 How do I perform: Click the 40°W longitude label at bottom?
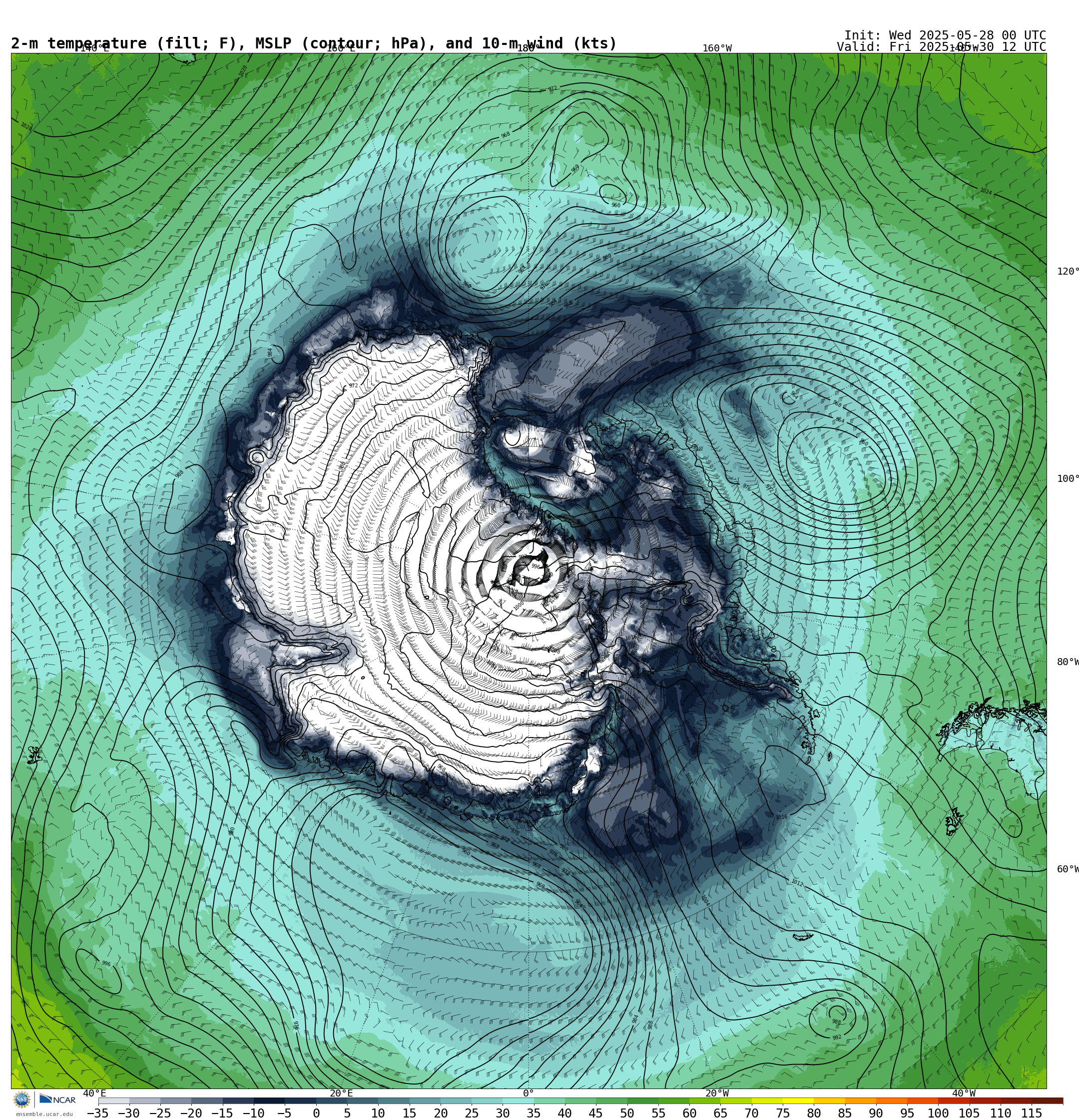pos(964,1093)
